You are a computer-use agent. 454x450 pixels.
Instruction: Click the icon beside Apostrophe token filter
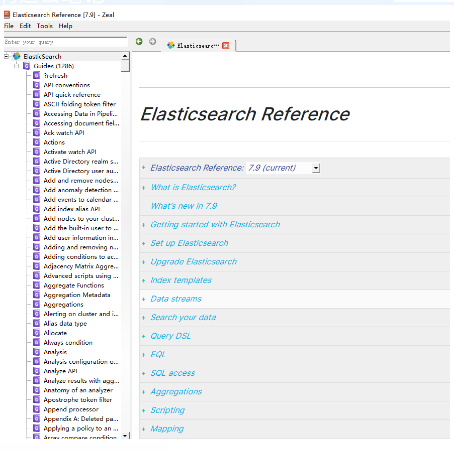pos(36,400)
